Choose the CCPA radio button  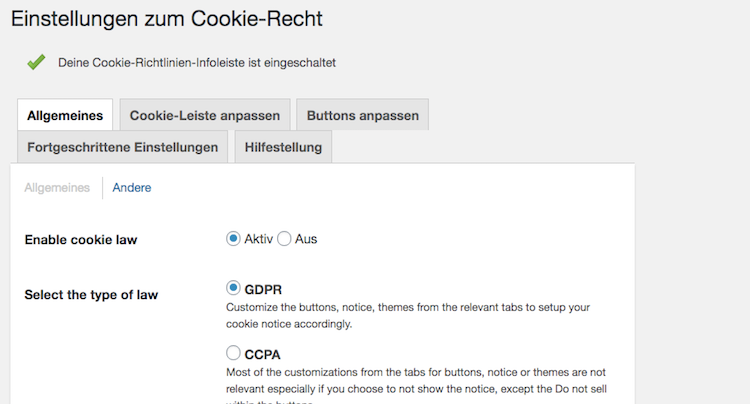[x=233, y=352]
